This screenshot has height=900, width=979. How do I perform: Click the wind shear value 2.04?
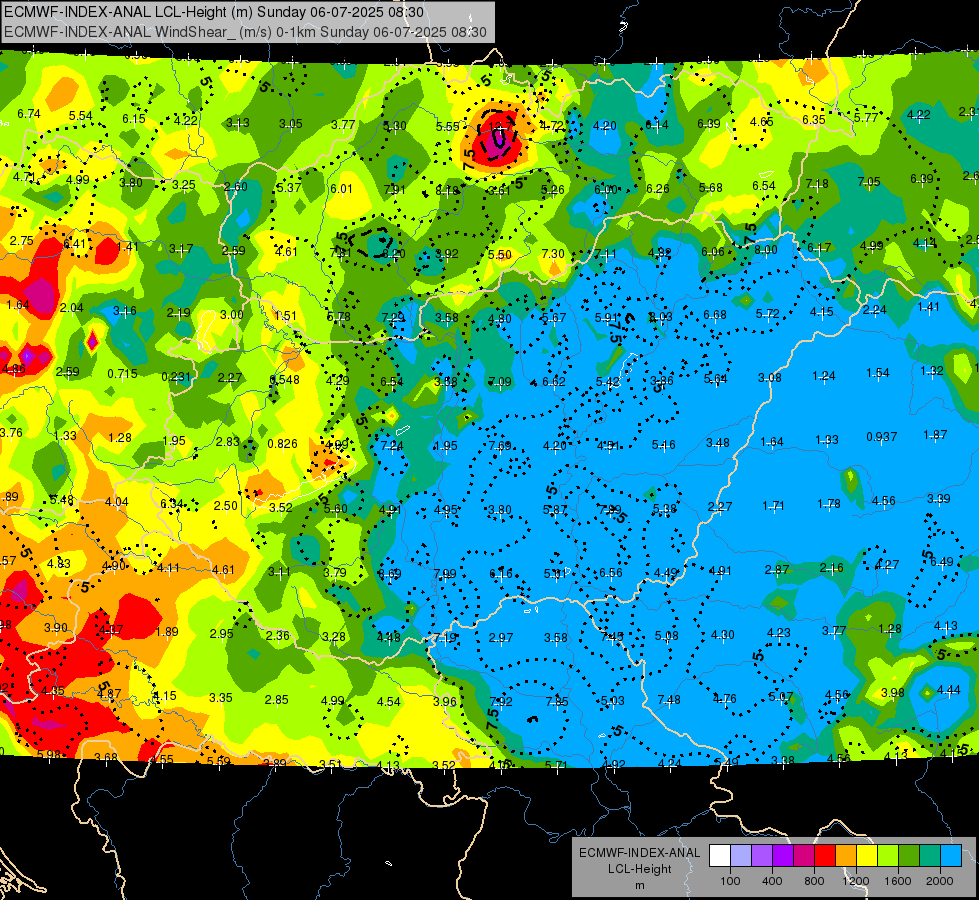coord(72,307)
